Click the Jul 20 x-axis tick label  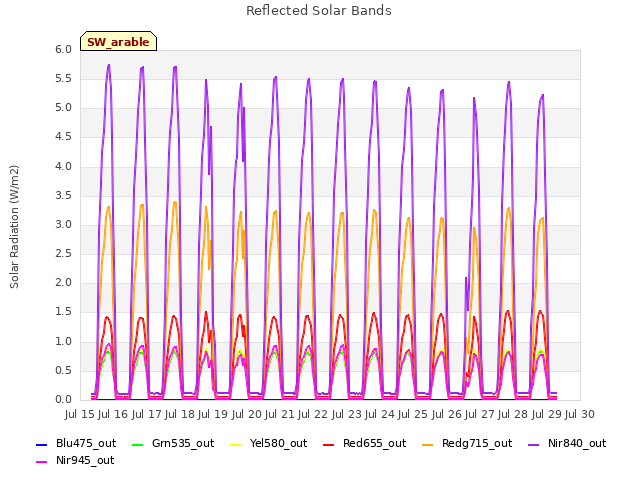247,414
